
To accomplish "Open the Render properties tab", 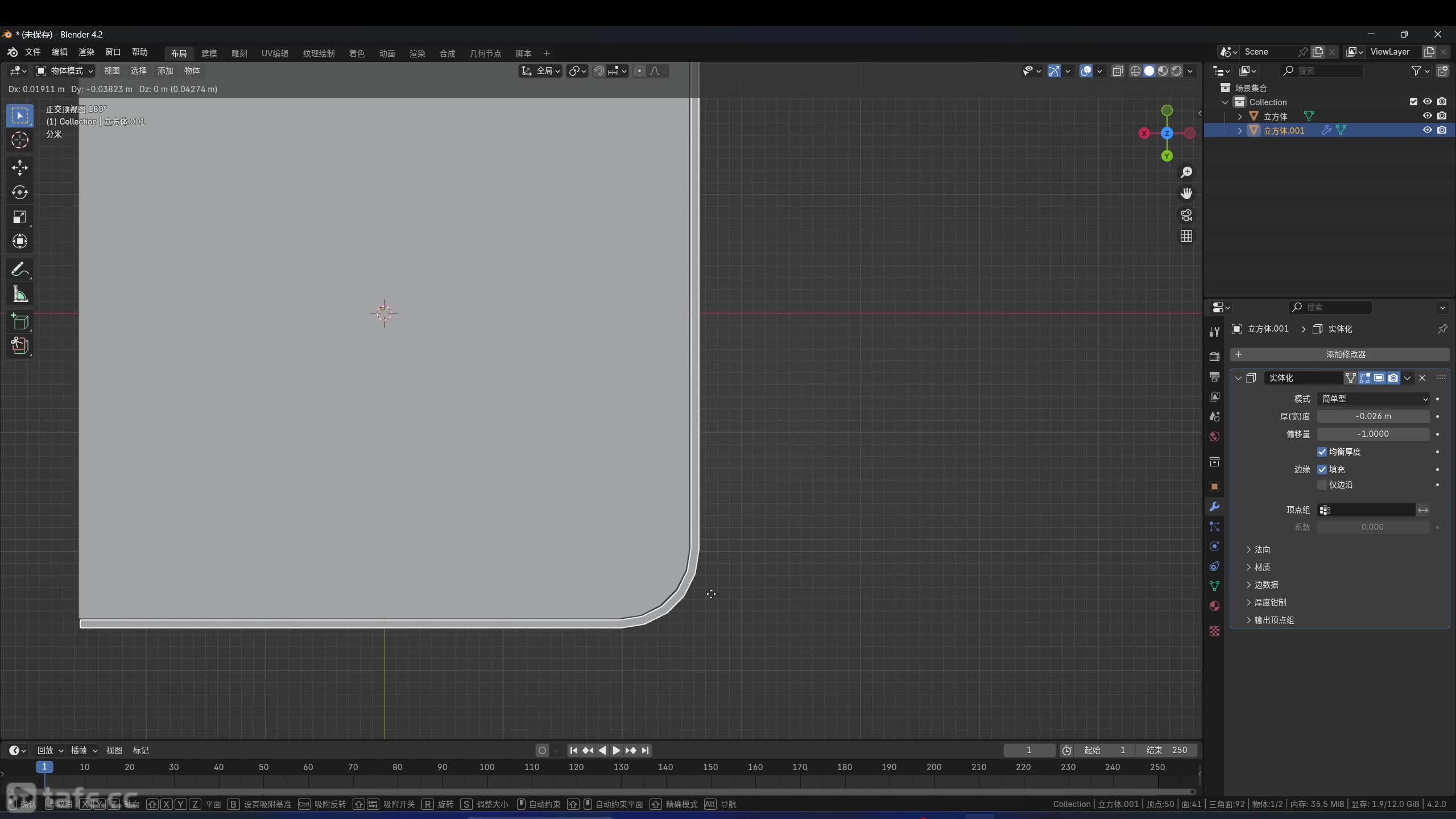I will (1214, 357).
